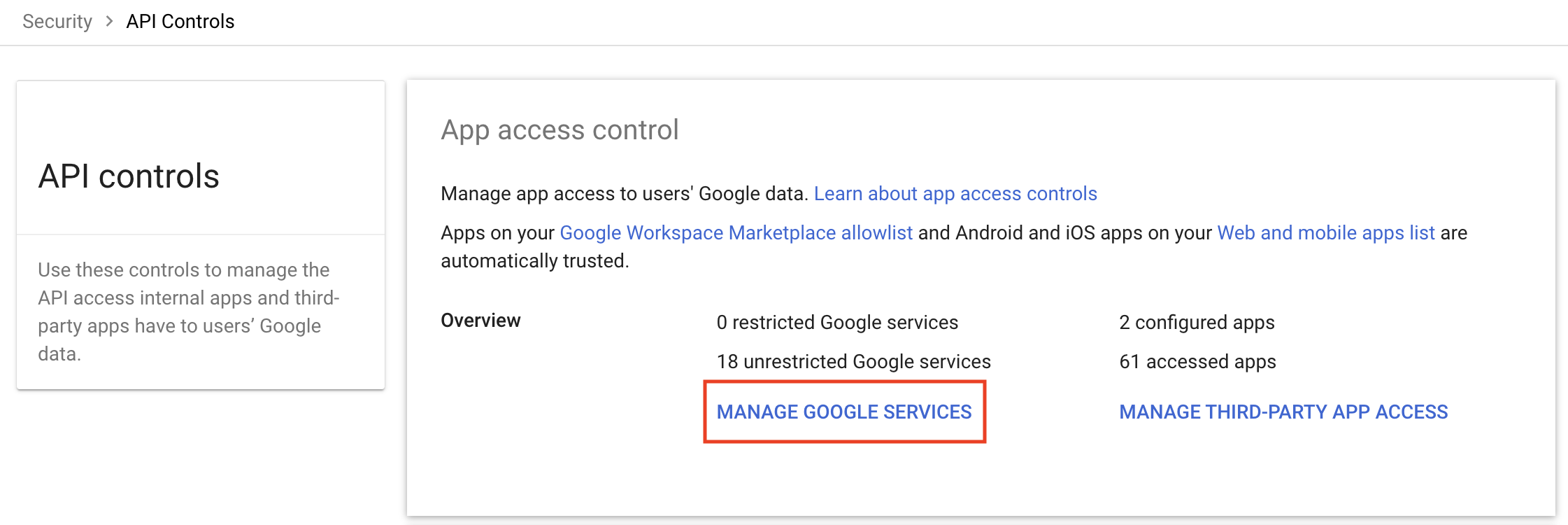
Task: Select API Controls in the breadcrumb
Action: (179, 21)
